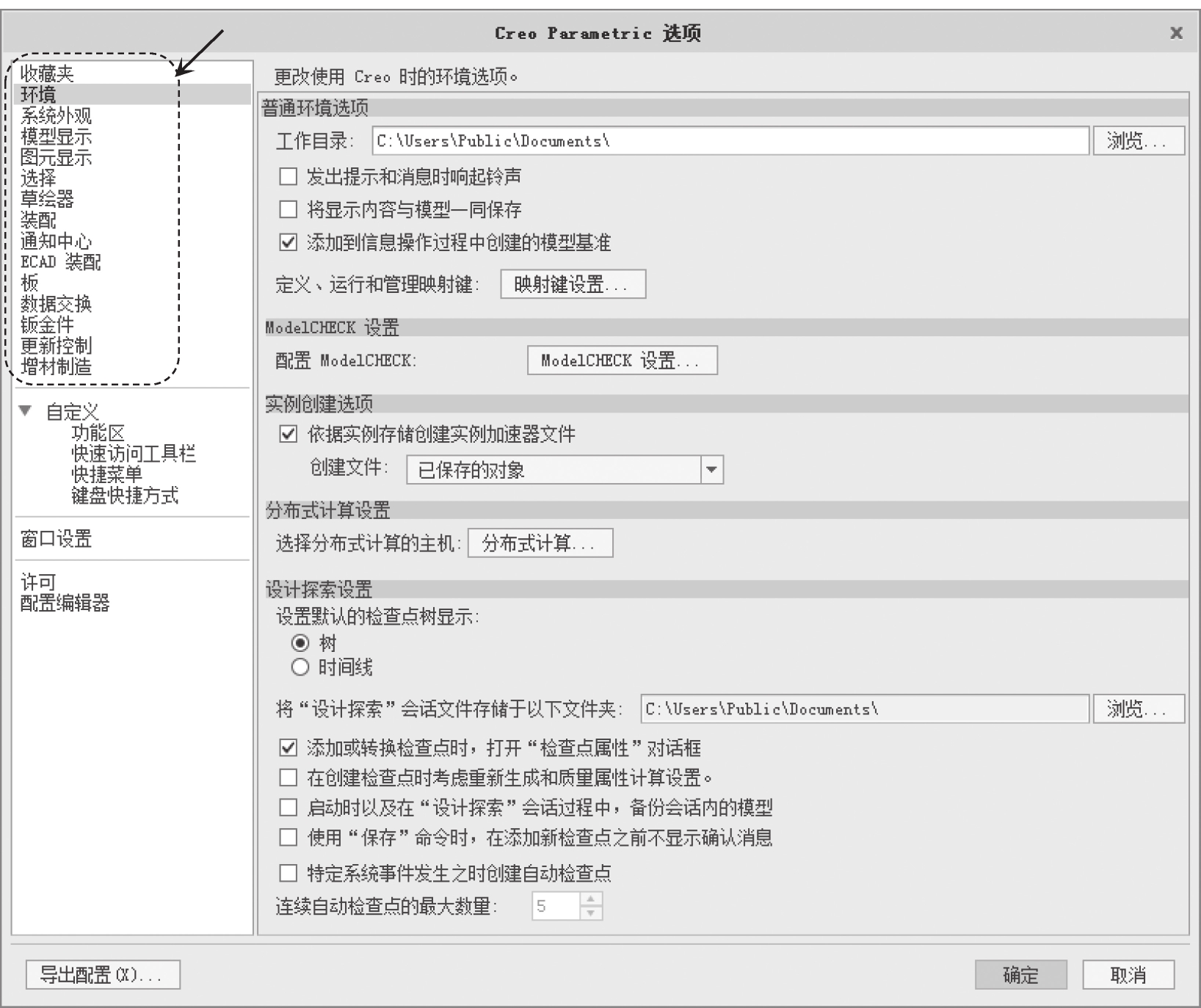
Task: Open 许可 page
Action: (x=38, y=582)
